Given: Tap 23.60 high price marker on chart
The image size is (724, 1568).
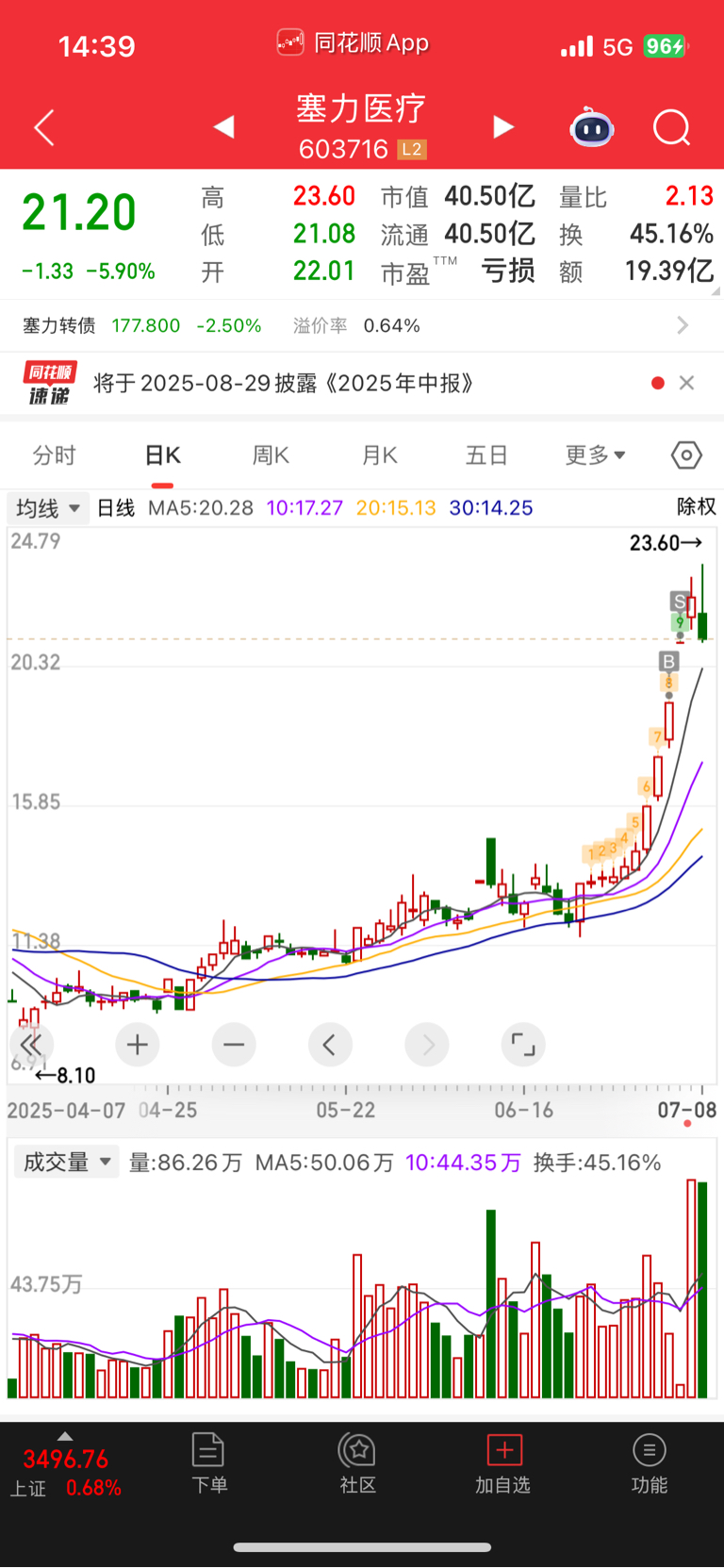Looking at the screenshot, I should [666, 542].
